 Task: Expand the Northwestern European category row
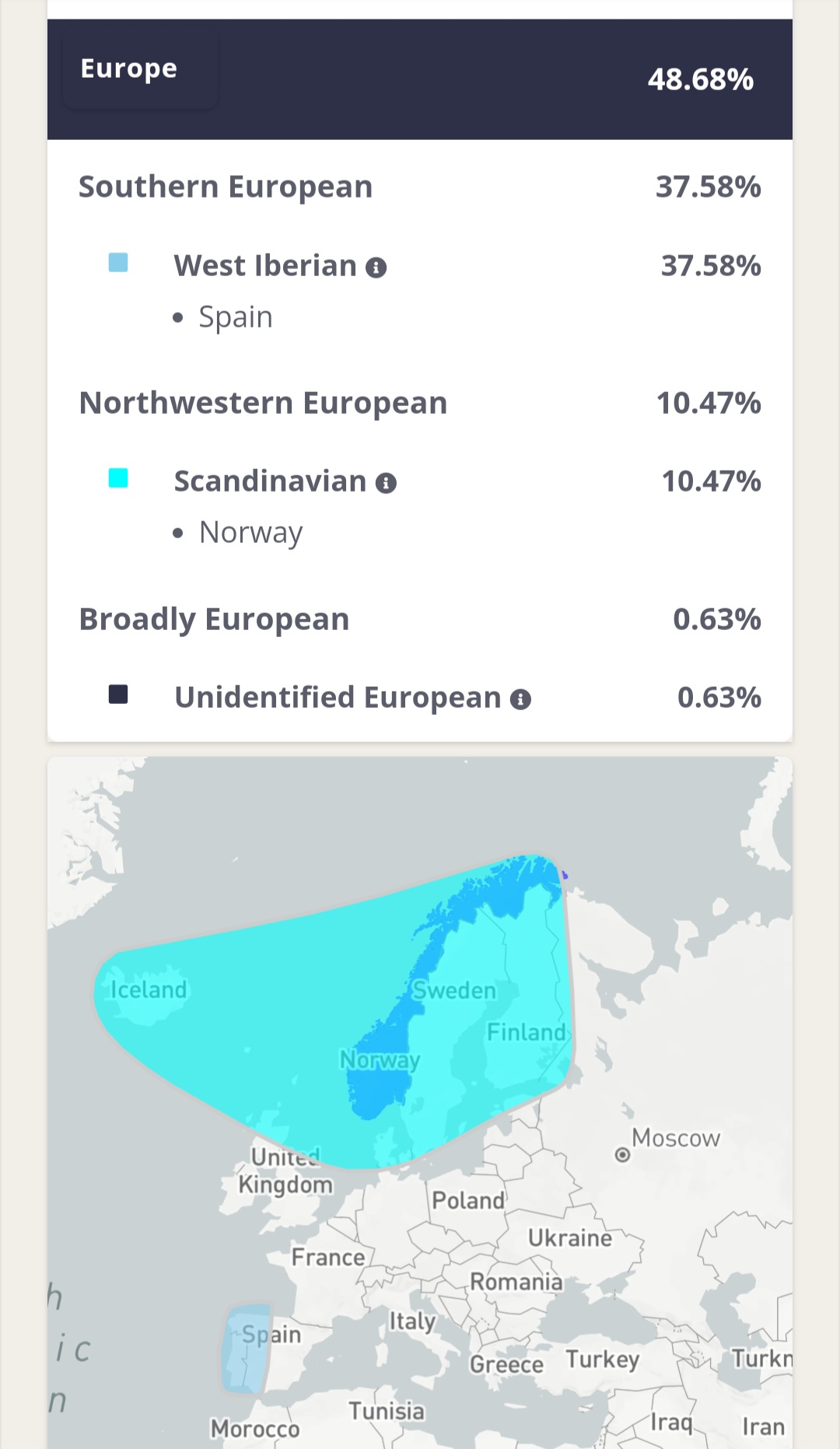tap(420, 403)
